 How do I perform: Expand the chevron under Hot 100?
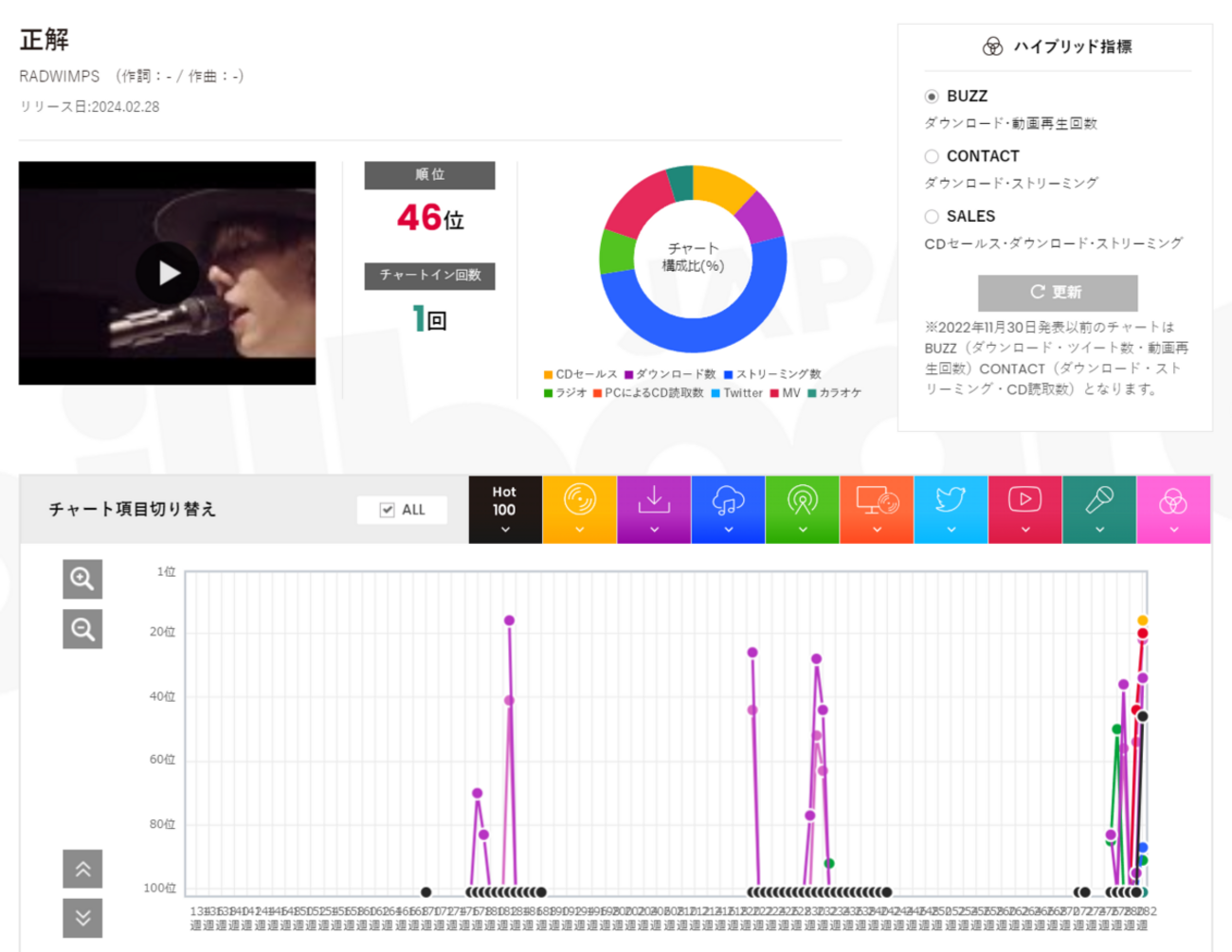[x=505, y=530]
